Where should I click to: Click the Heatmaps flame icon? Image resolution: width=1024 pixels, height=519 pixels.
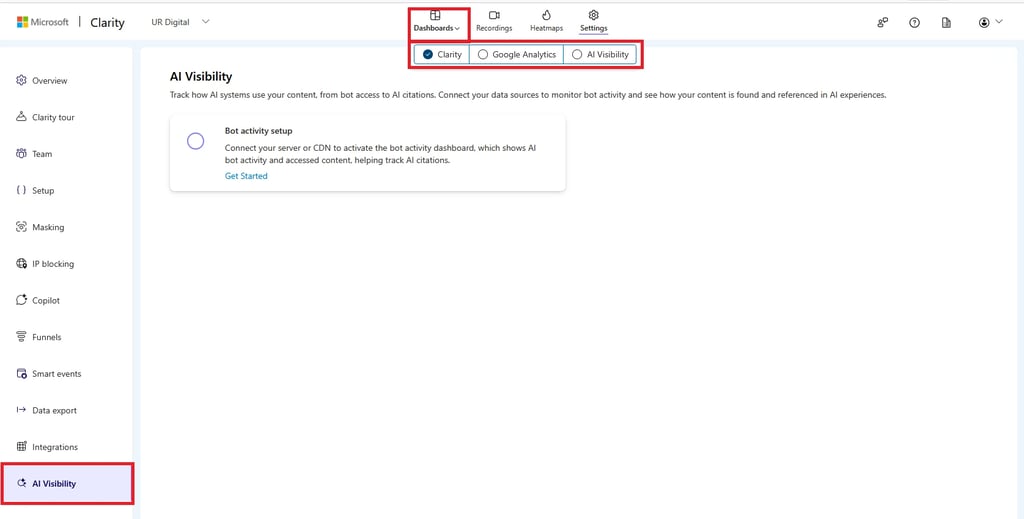547,15
